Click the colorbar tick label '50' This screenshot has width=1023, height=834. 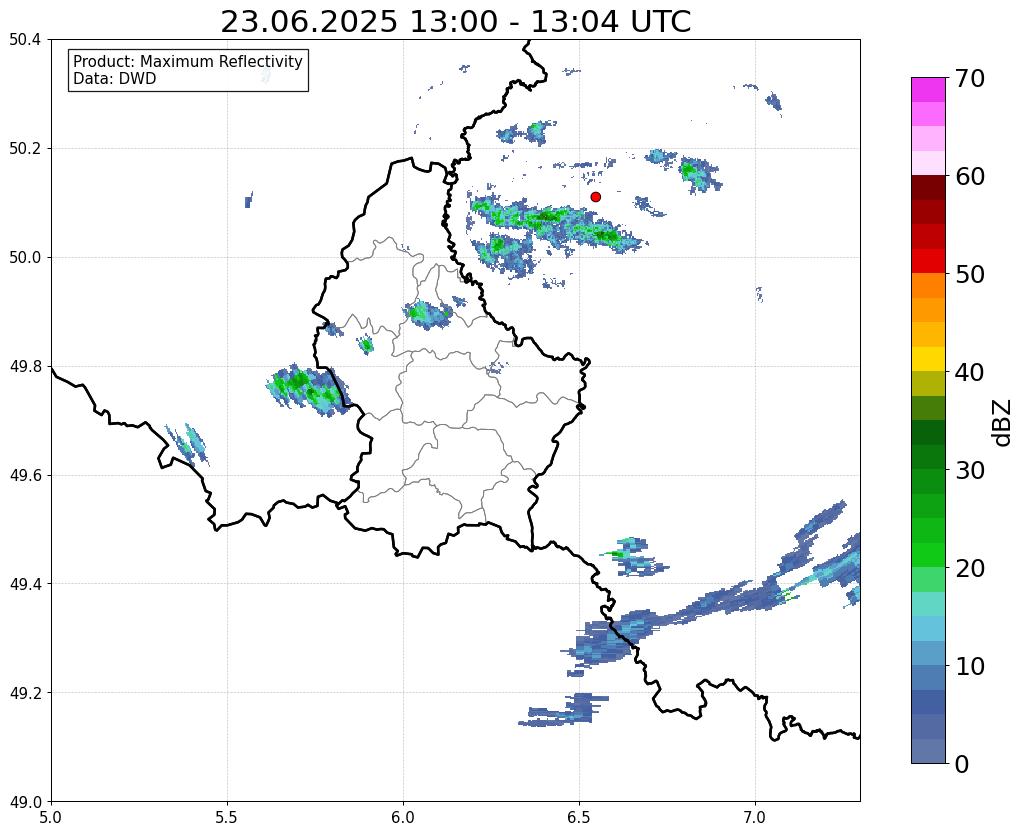point(970,274)
